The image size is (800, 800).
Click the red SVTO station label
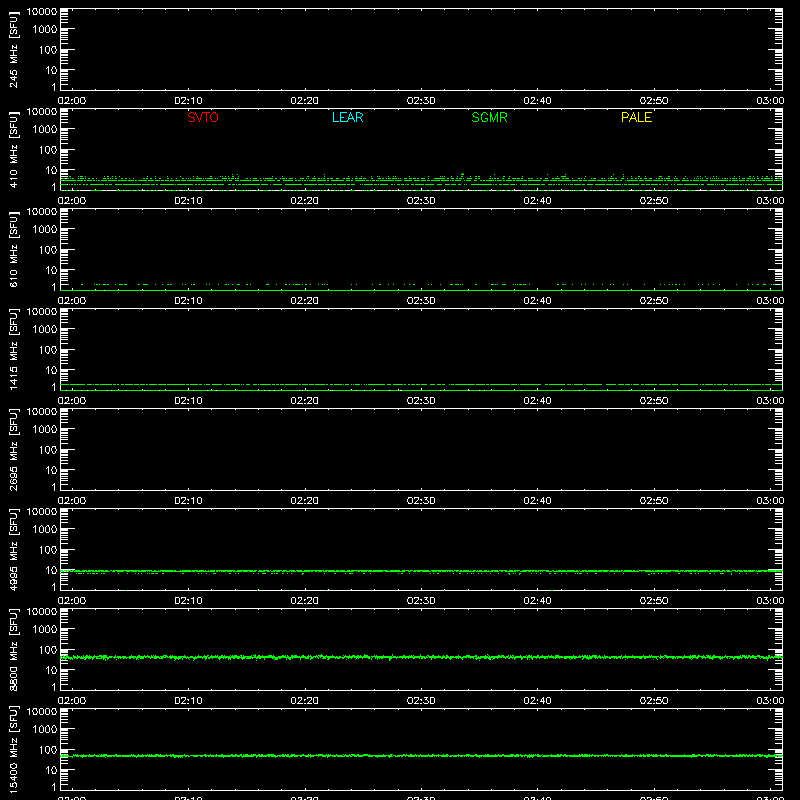203,117
